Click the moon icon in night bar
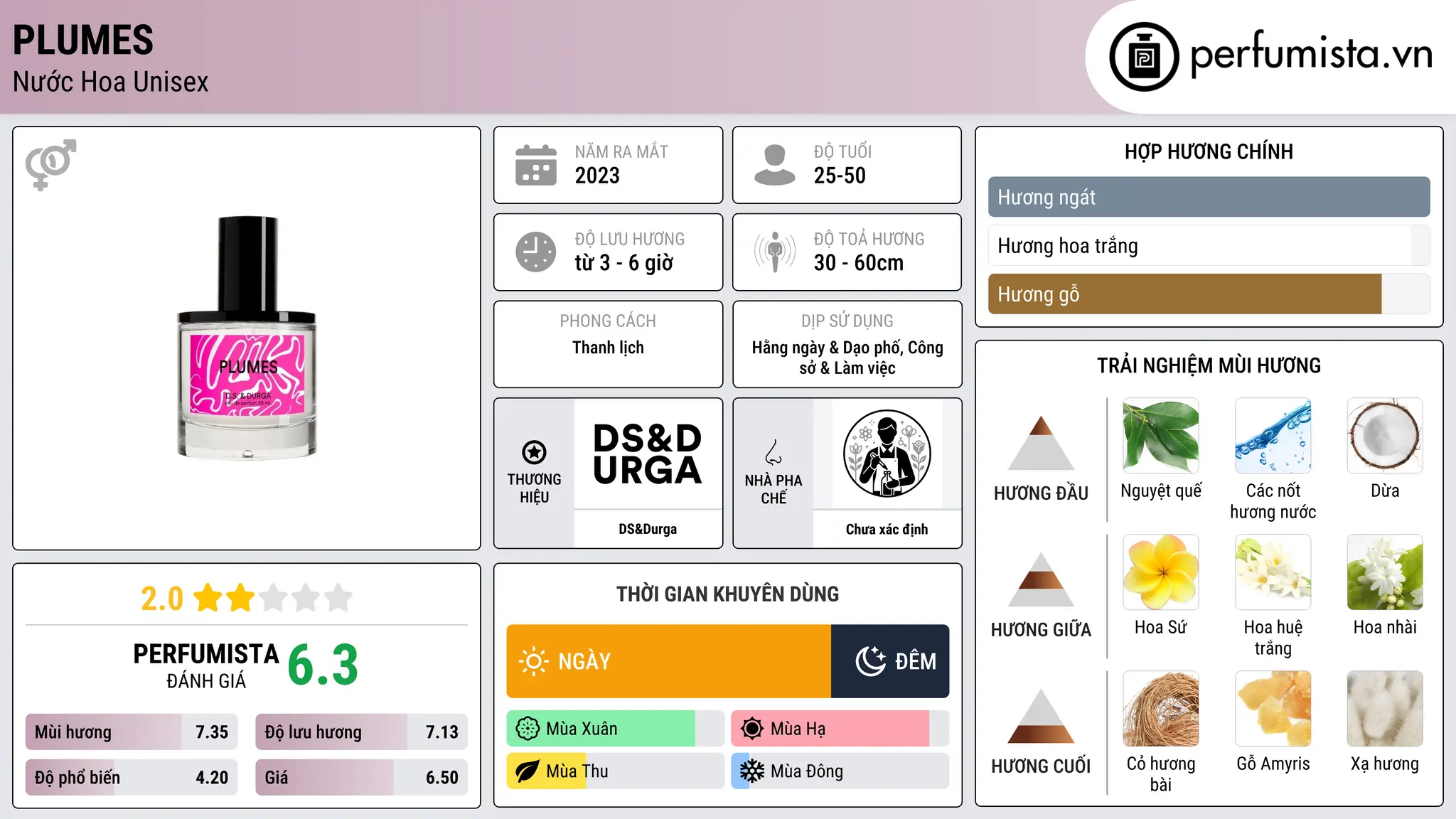The image size is (1456, 819). pos(870,661)
